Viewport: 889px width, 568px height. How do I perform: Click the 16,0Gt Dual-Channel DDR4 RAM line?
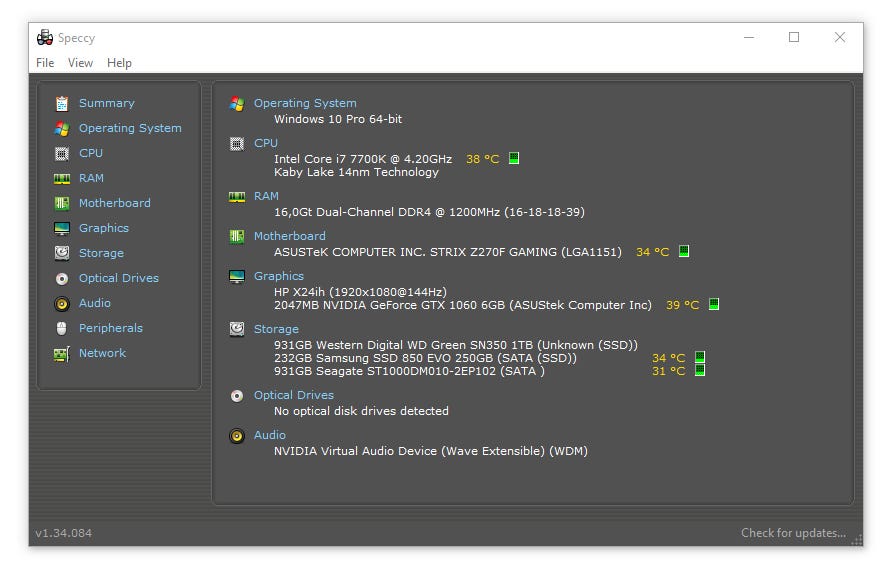coord(429,212)
